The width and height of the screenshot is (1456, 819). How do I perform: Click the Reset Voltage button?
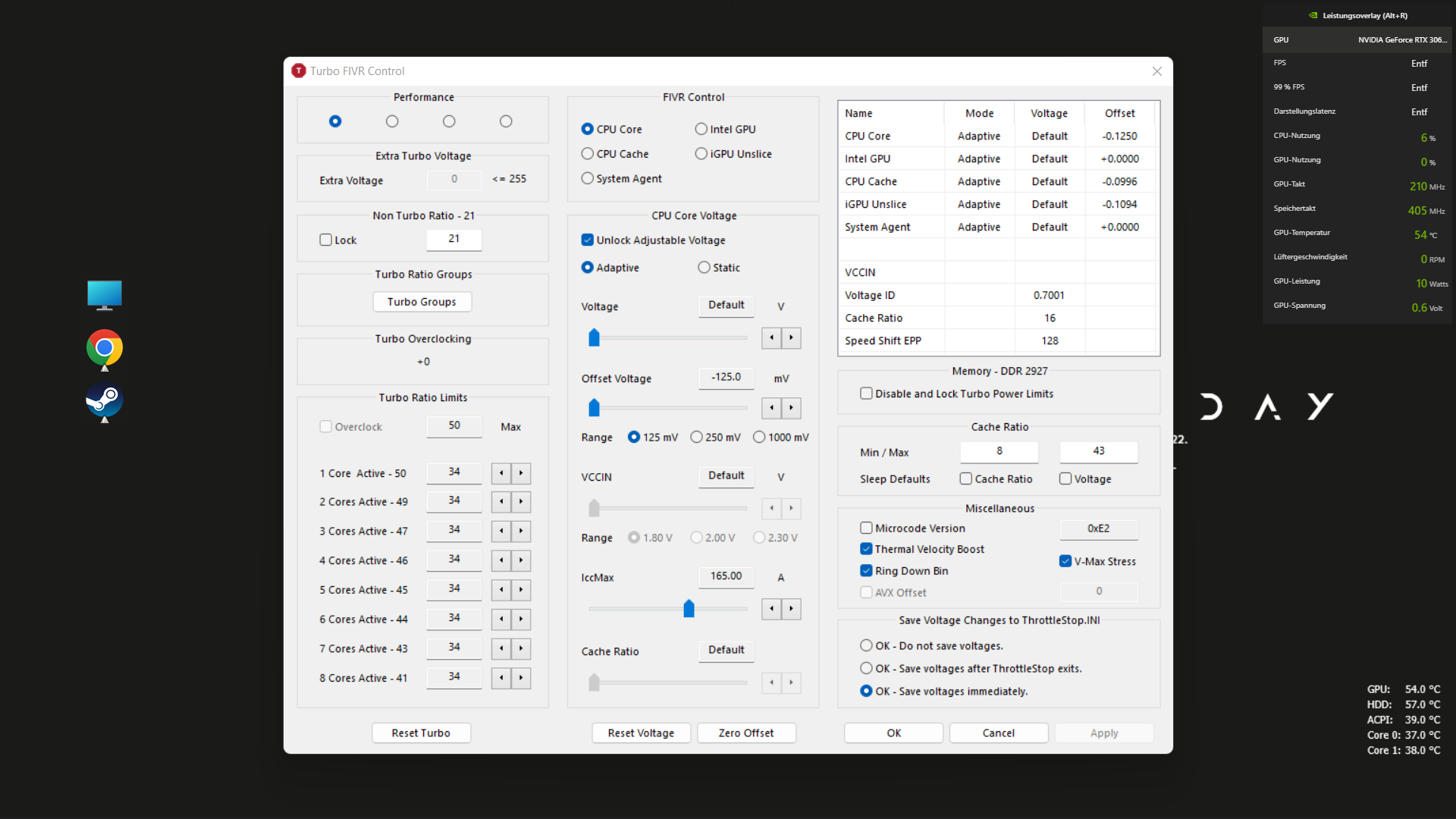pos(641,733)
